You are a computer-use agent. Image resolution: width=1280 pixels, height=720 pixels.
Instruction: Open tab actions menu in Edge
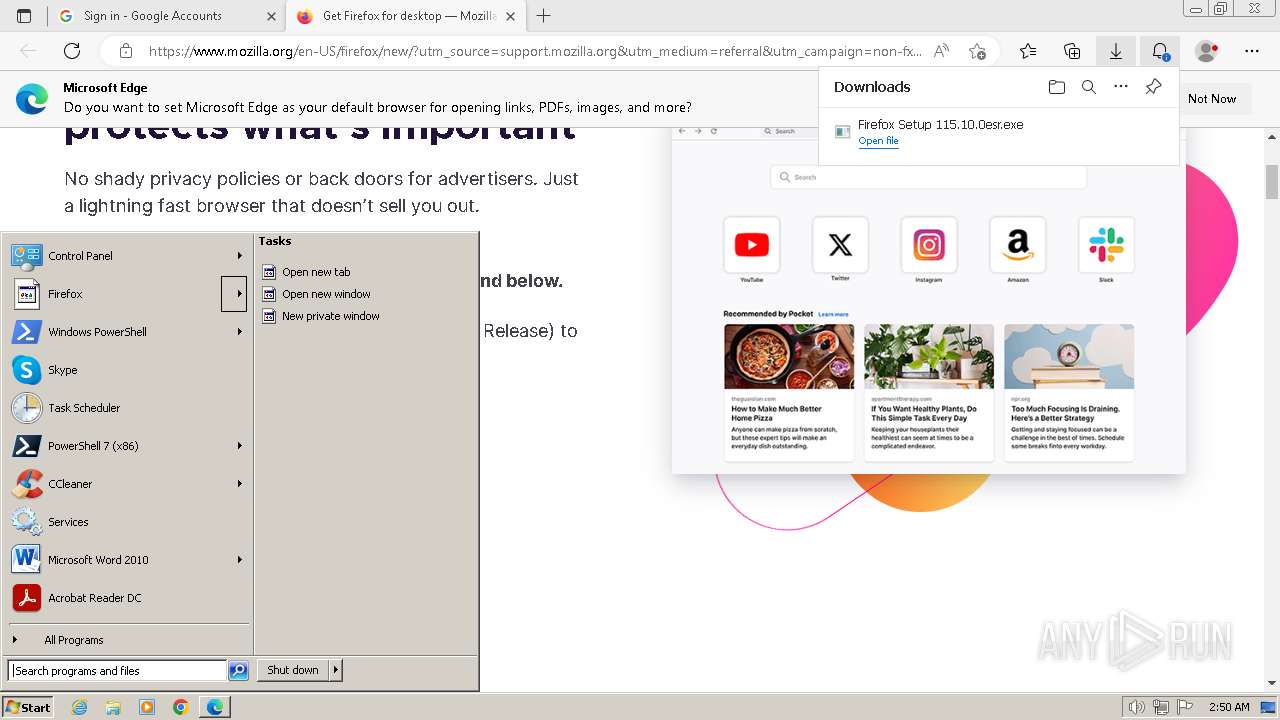pos(24,16)
